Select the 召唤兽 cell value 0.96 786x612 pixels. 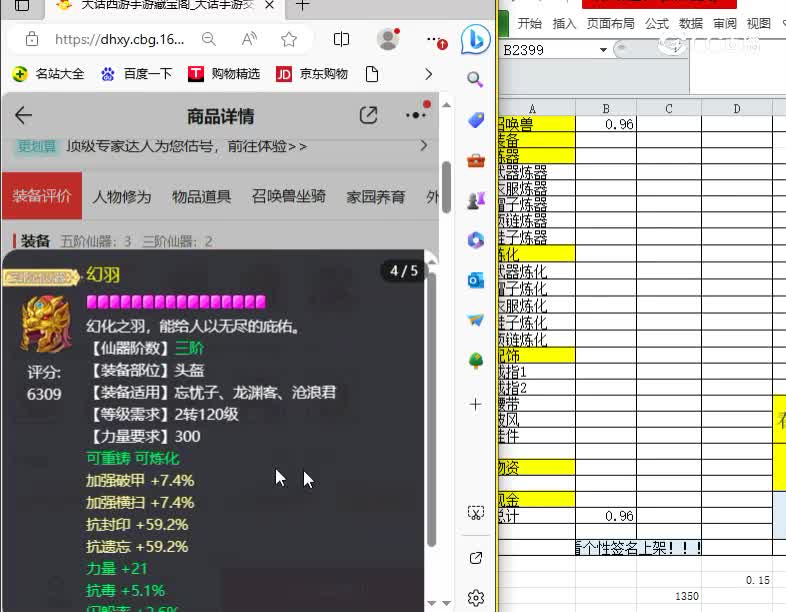click(606, 124)
